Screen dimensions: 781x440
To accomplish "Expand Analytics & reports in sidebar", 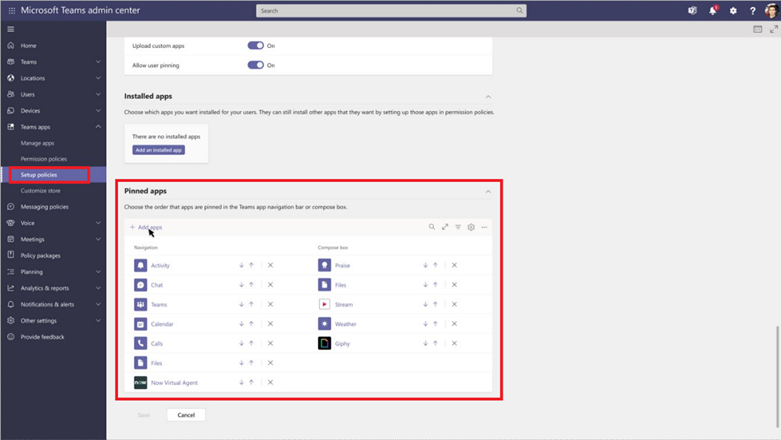I will (98, 288).
